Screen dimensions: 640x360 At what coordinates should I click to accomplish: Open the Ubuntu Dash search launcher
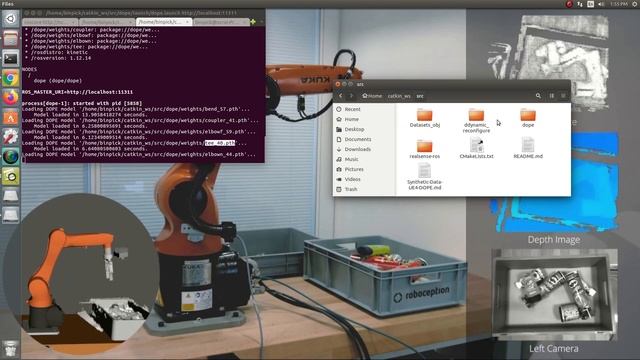pyautogui.click(x=11, y=19)
